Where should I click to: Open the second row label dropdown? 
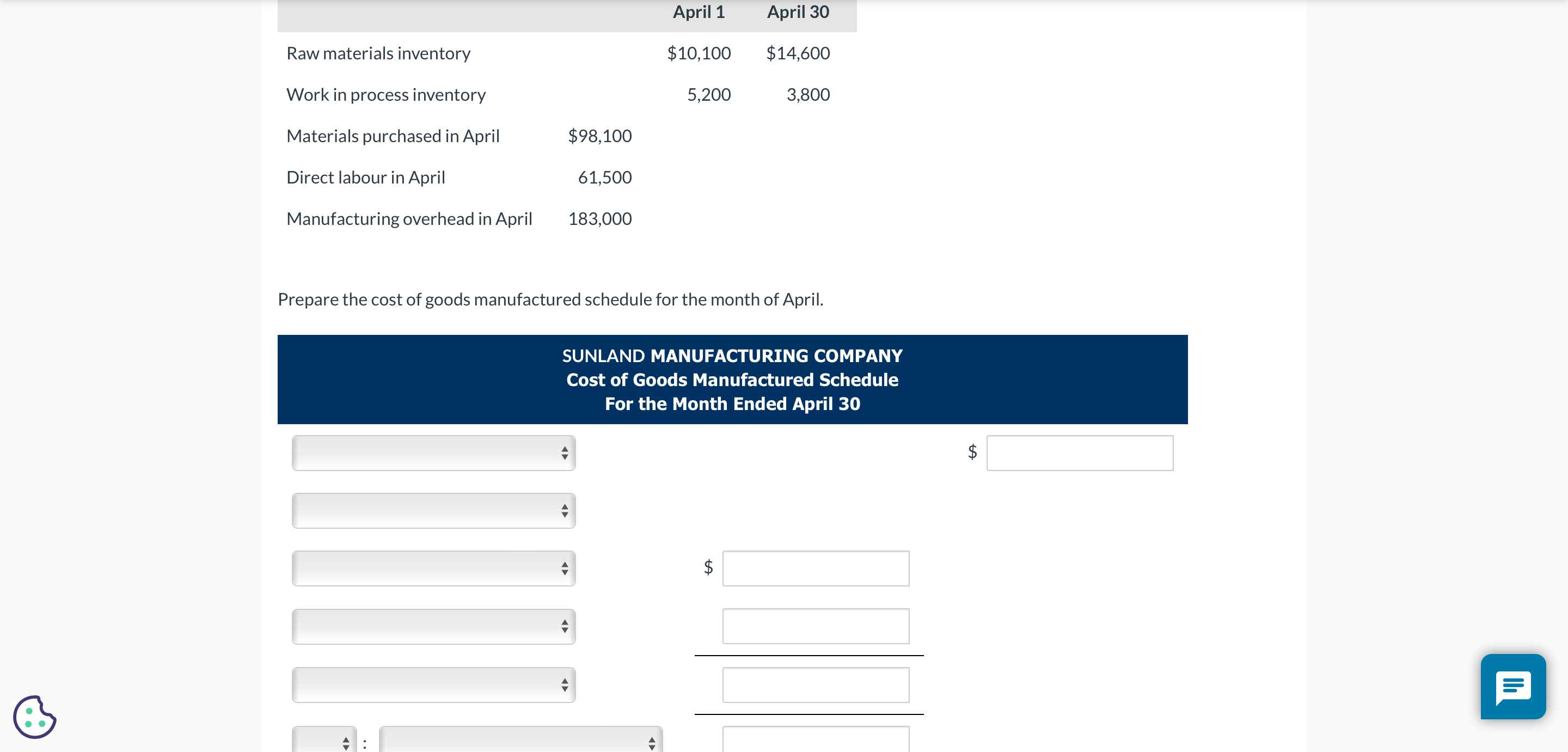[x=433, y=511]
